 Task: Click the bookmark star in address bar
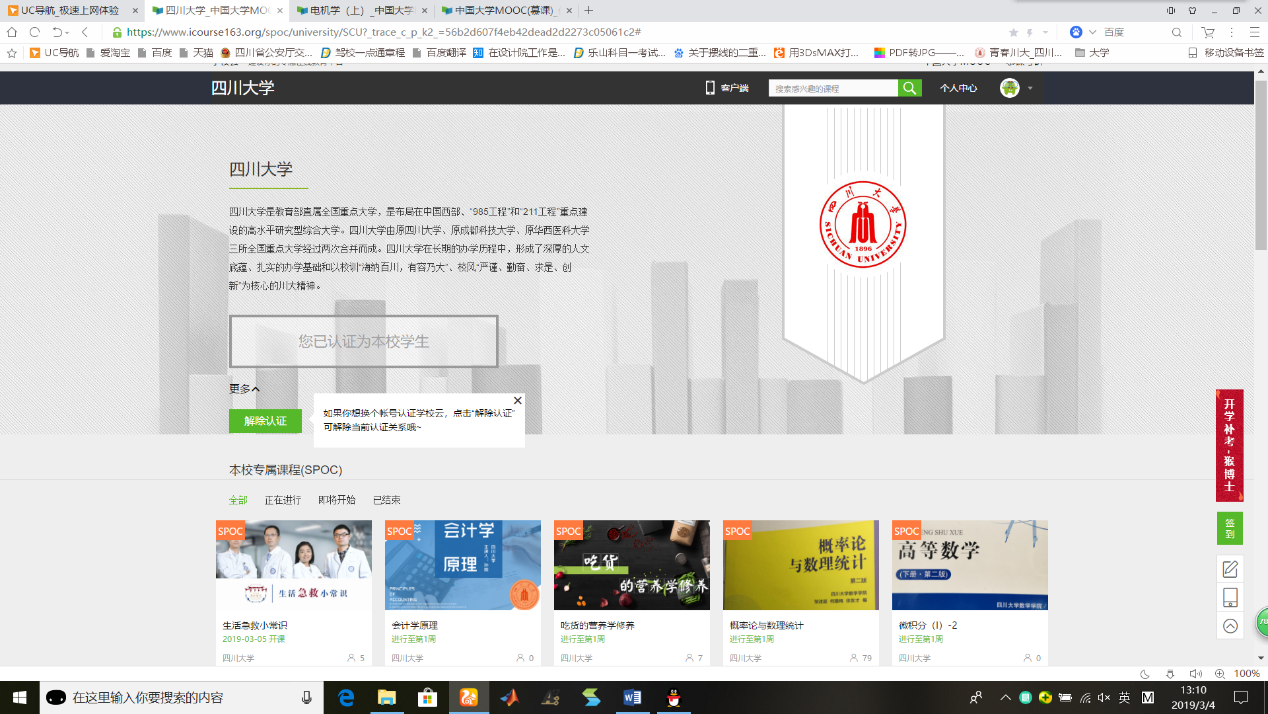(x=1014, y=32)
